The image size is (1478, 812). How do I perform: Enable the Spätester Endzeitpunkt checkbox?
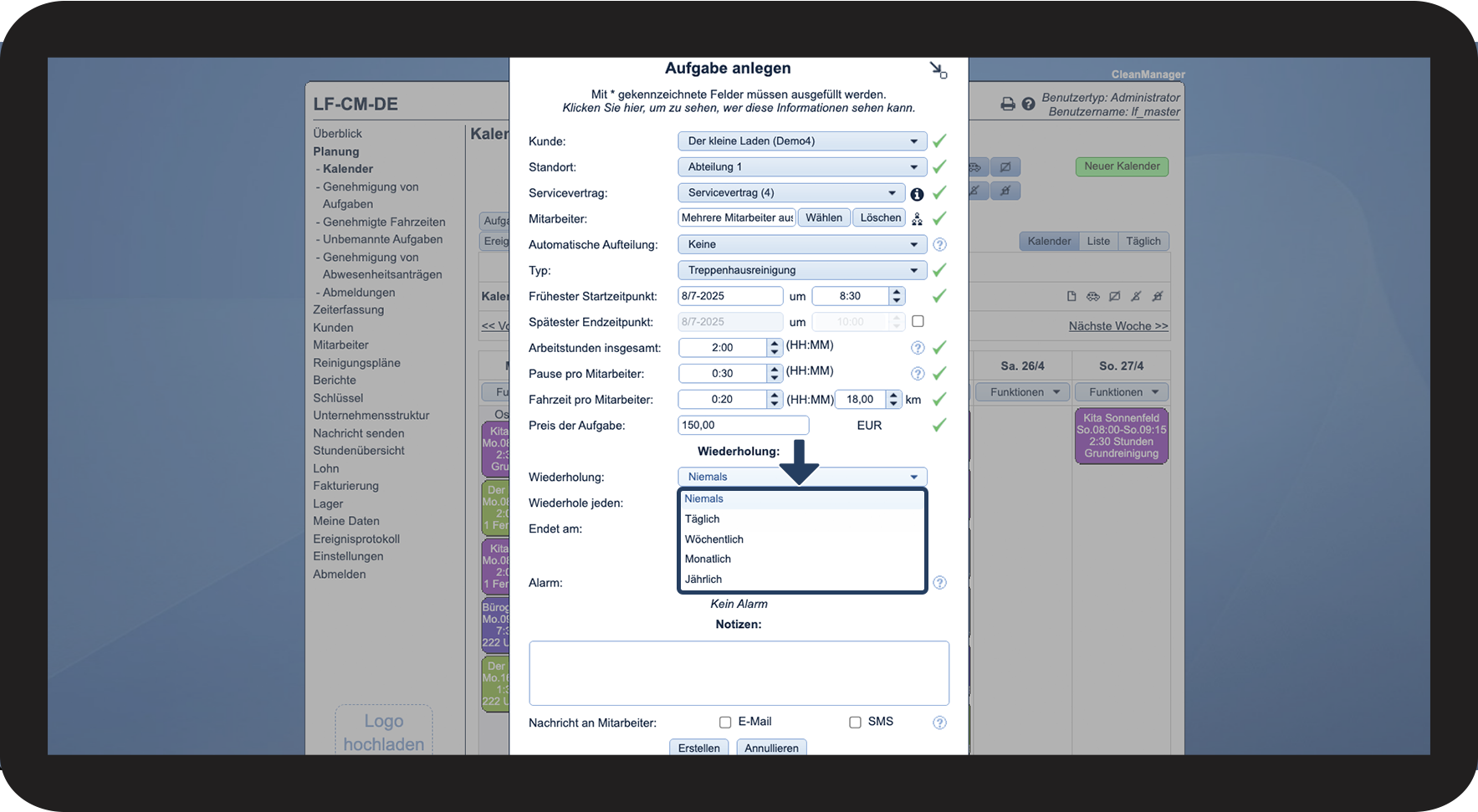pyautogui.click(x=918, y=321)
